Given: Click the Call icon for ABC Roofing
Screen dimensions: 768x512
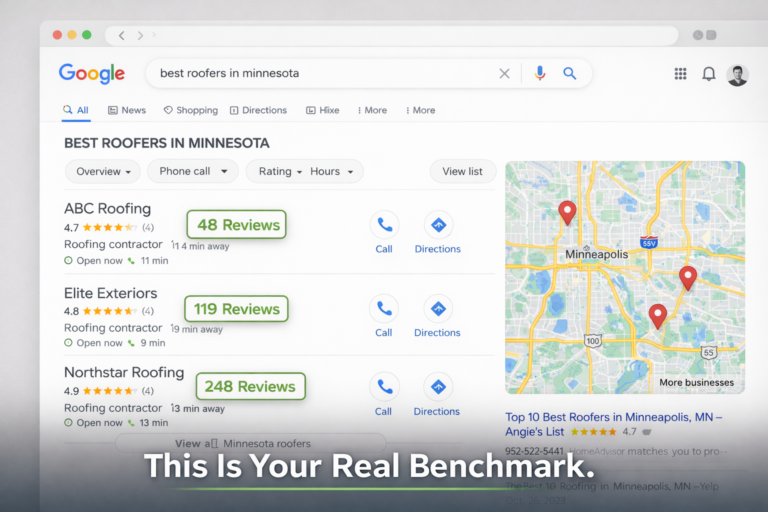Looking at the screenshot, I should 384,225.
